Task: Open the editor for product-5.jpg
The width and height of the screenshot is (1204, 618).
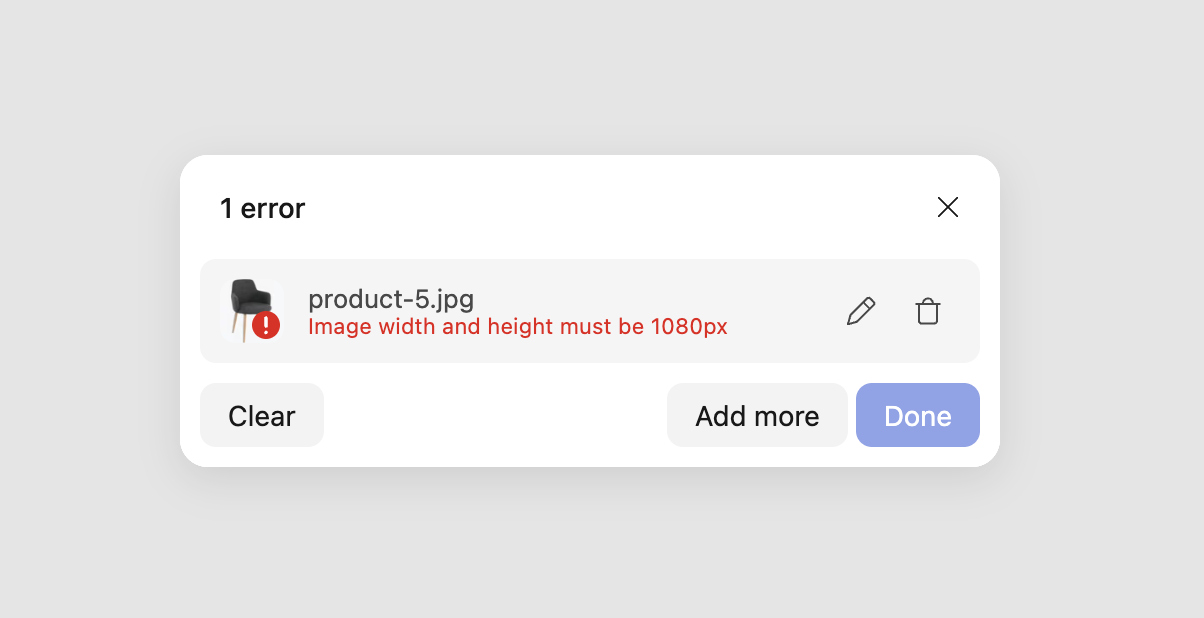Action: 861,311
